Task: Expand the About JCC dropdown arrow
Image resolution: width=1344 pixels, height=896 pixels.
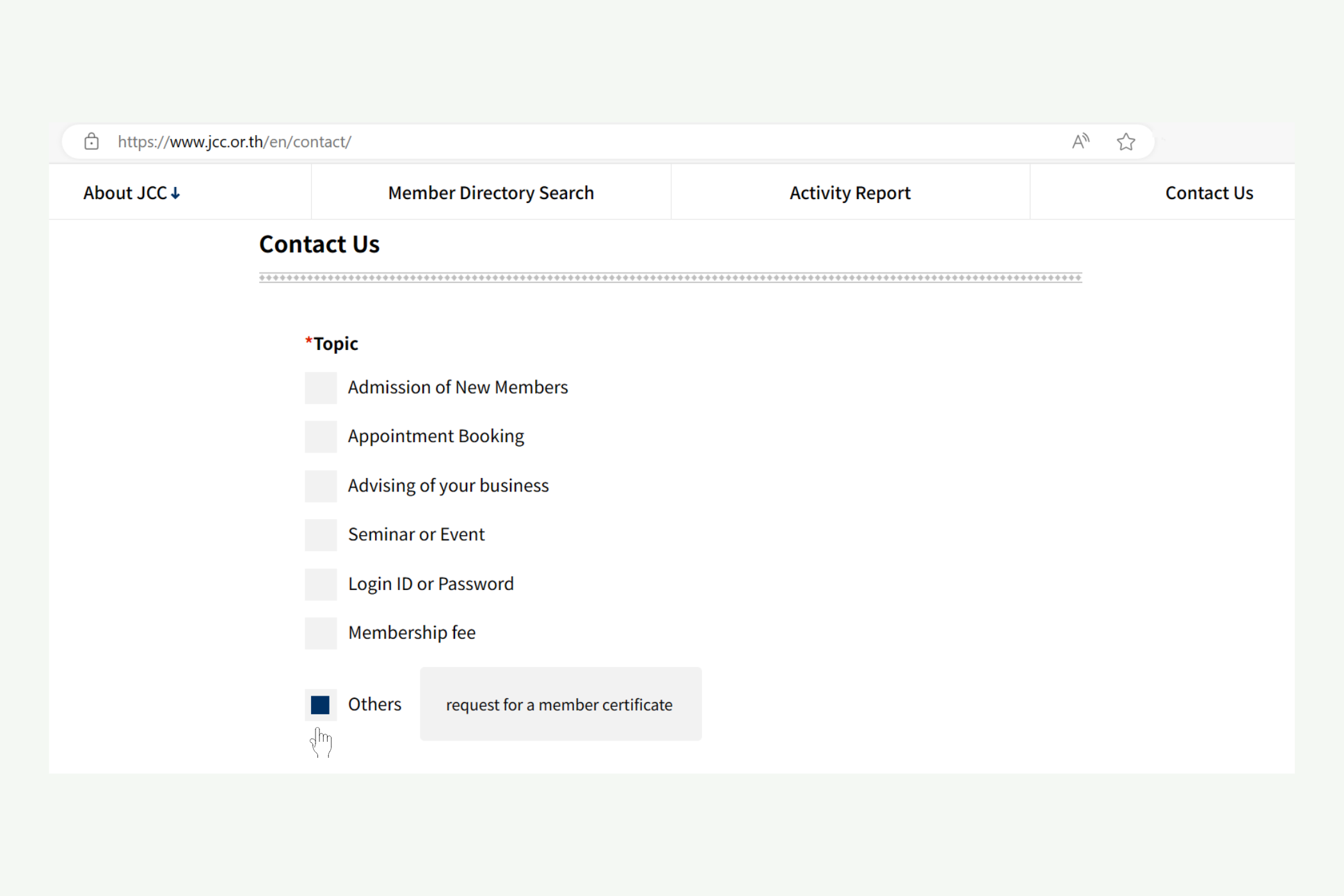Action: 175,193
